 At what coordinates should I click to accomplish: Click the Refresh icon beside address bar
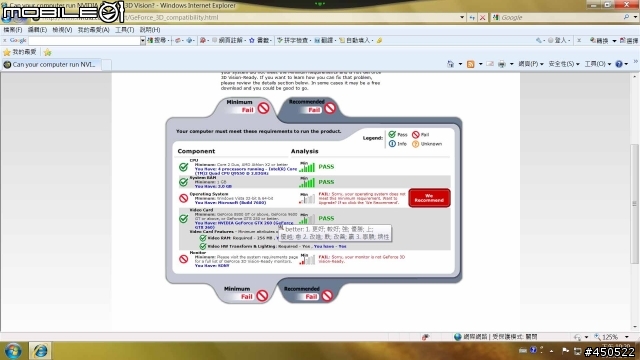pos(472,18)
